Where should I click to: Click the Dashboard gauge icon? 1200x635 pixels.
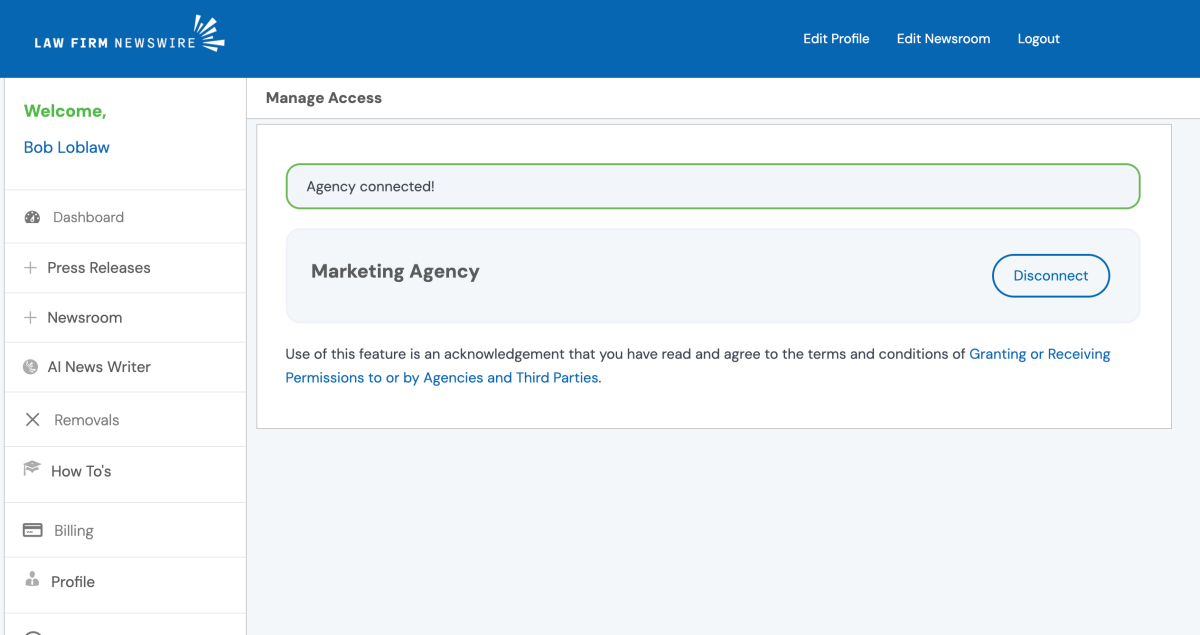tap(32, 217)
